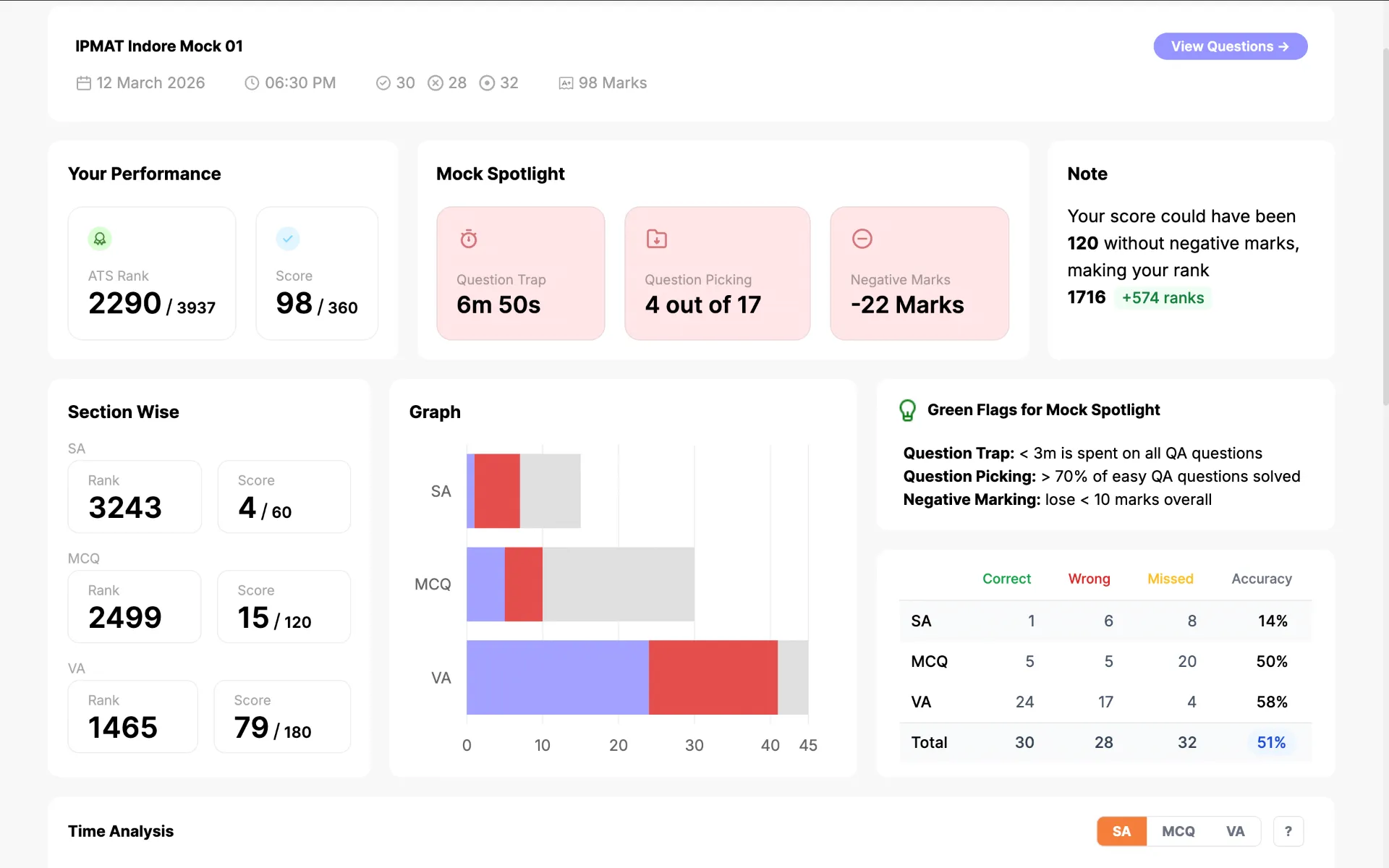Click the Question Trap stopwatch icon

click(x=469, y=239)
